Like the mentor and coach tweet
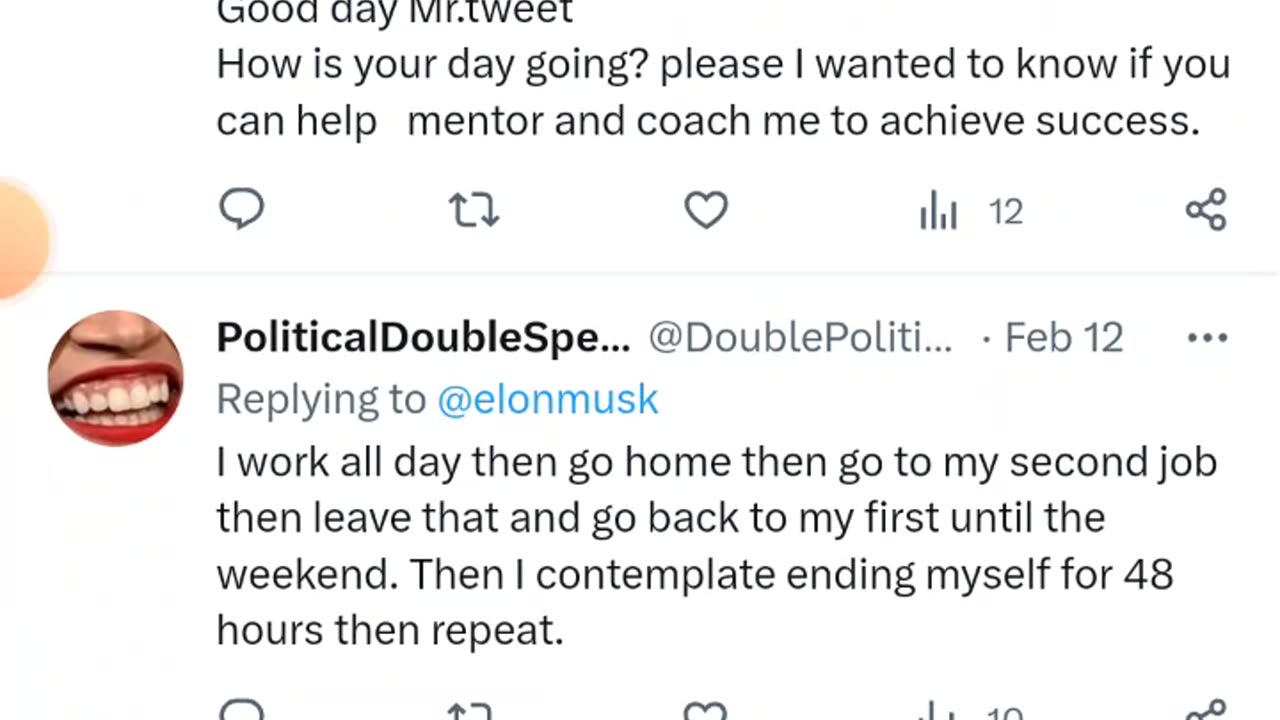 click(x=706, y=210)
